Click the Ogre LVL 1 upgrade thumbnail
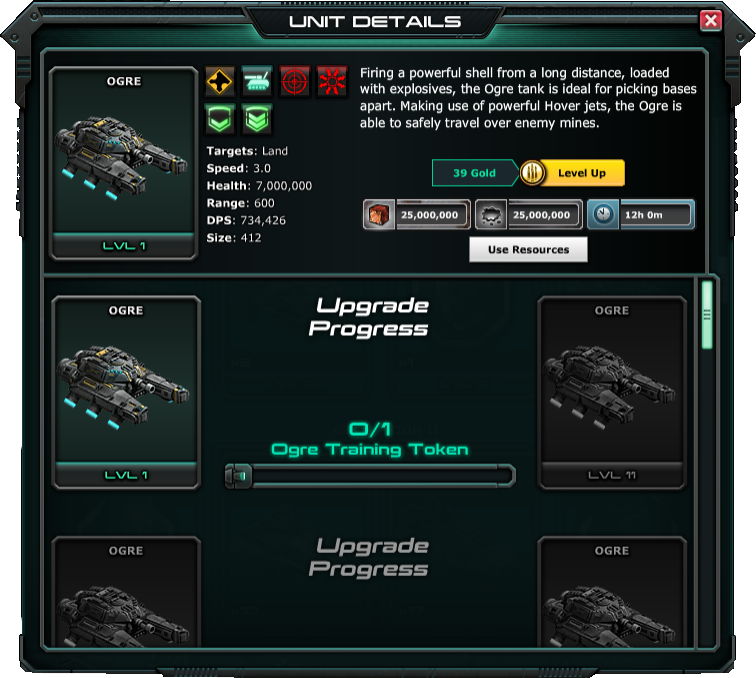This screenshot has width=756, height=678. pos(126,393)
